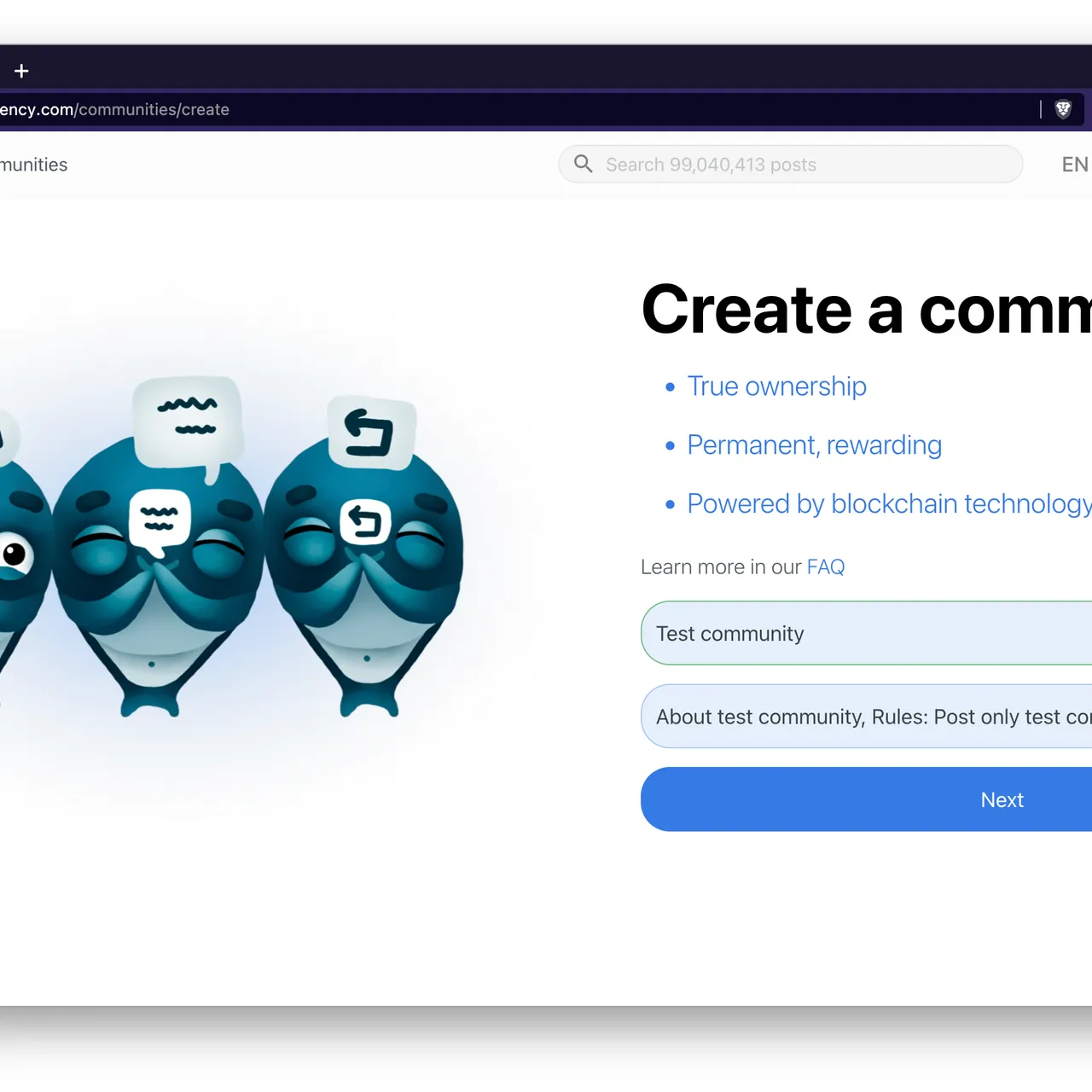
Task: Click the Brave Shields lion icon
Action: pyautogui.click(x=1063, y=109)
